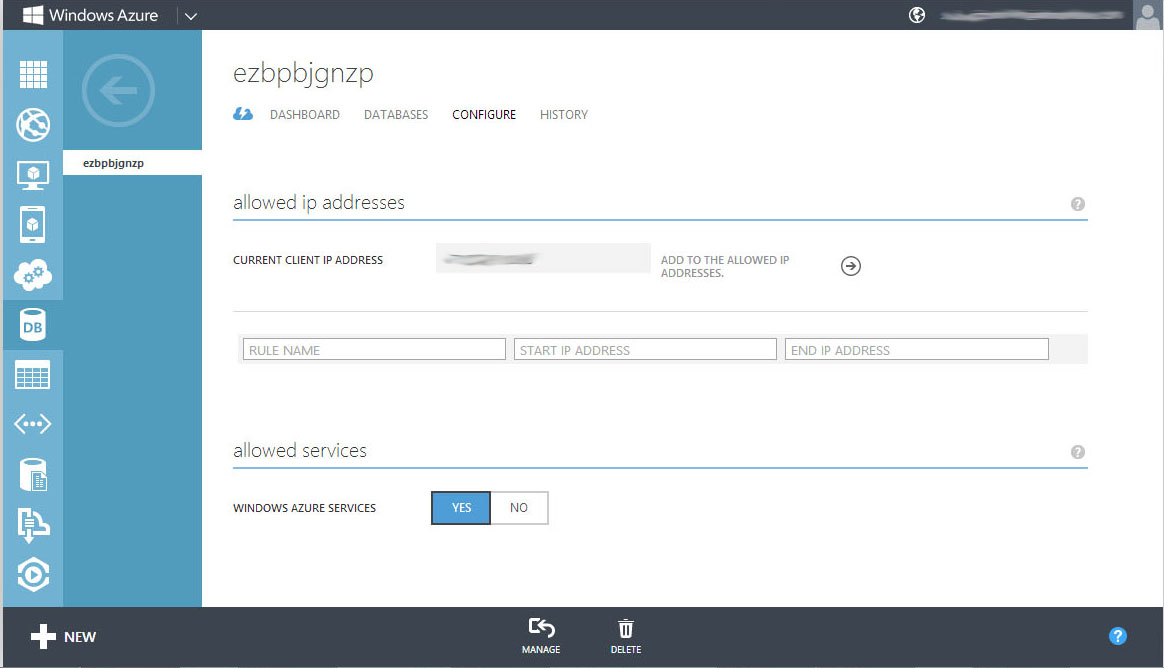Add current client IP to allowed addresses
This screenshot has width=1164, height=668.
pos(851,266)
